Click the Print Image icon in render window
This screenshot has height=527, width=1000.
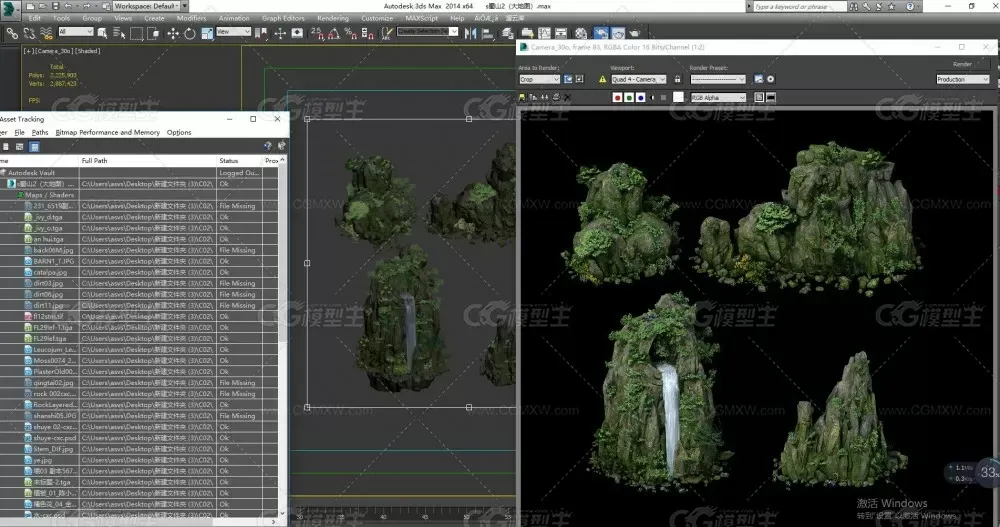[556, 98]
